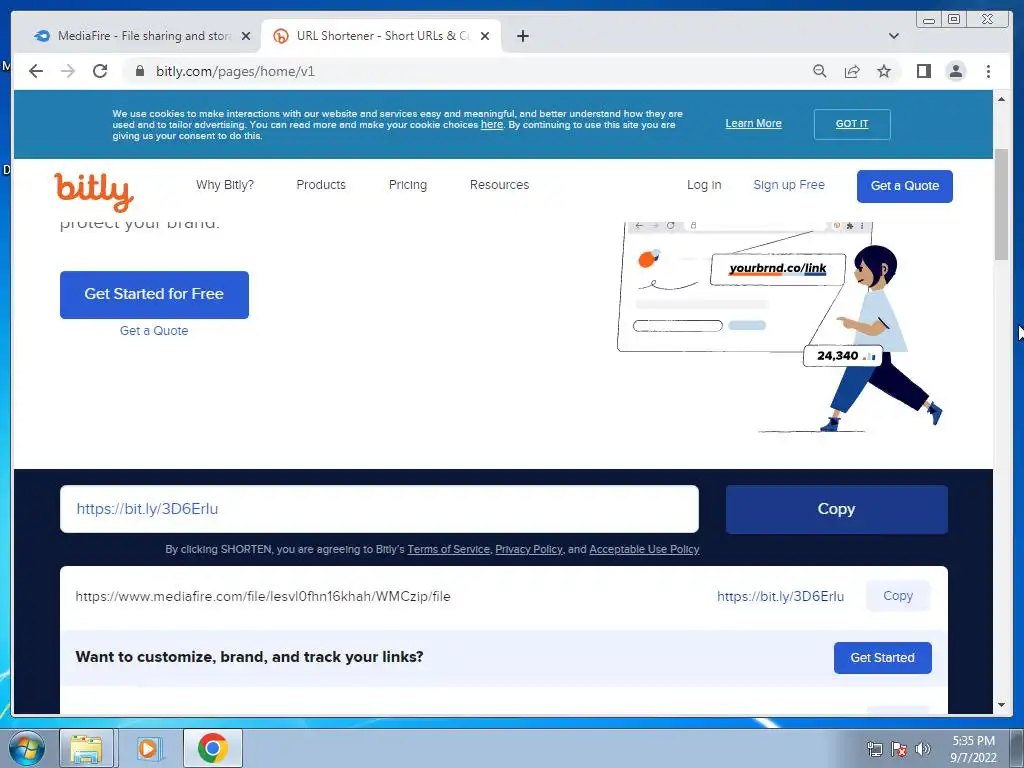
Task: Accept cookies with GOT IT
Action: [852, 124]
